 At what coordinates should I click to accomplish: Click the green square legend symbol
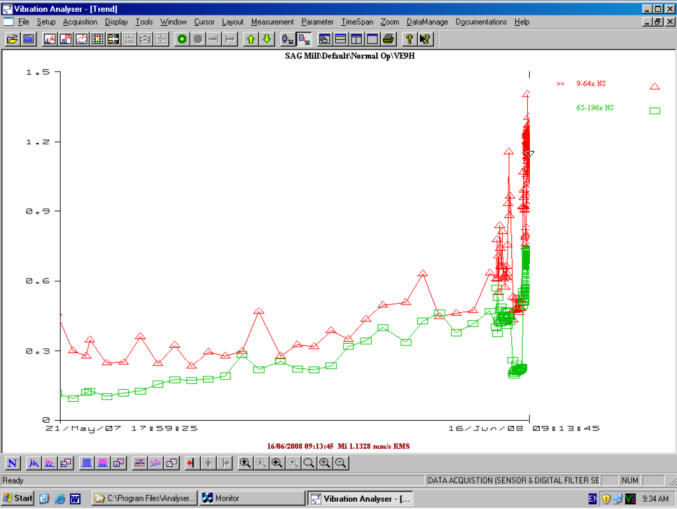point(655,111)
